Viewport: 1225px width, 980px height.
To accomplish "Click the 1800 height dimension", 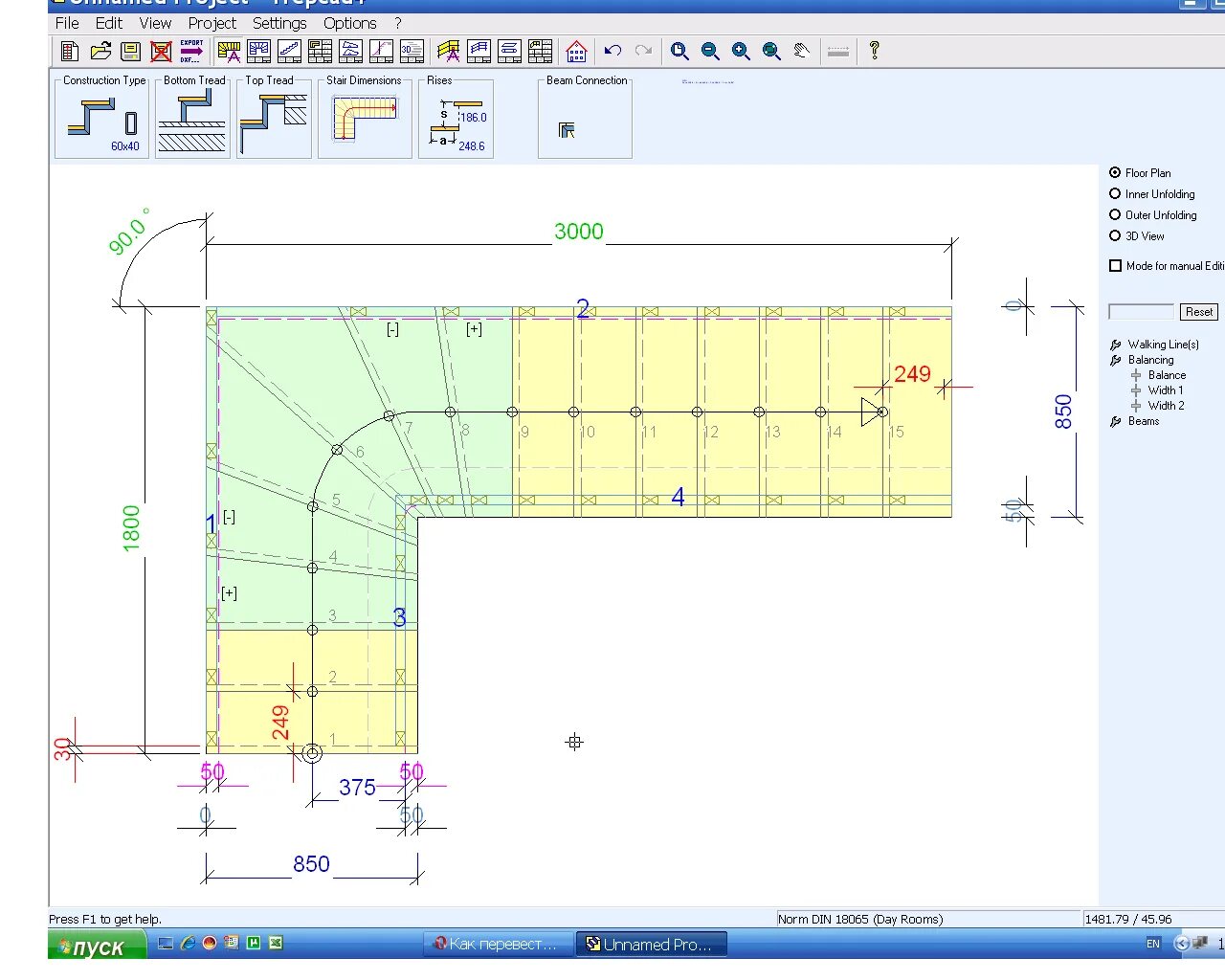I will pyautogui.click(x=131, y=527).
